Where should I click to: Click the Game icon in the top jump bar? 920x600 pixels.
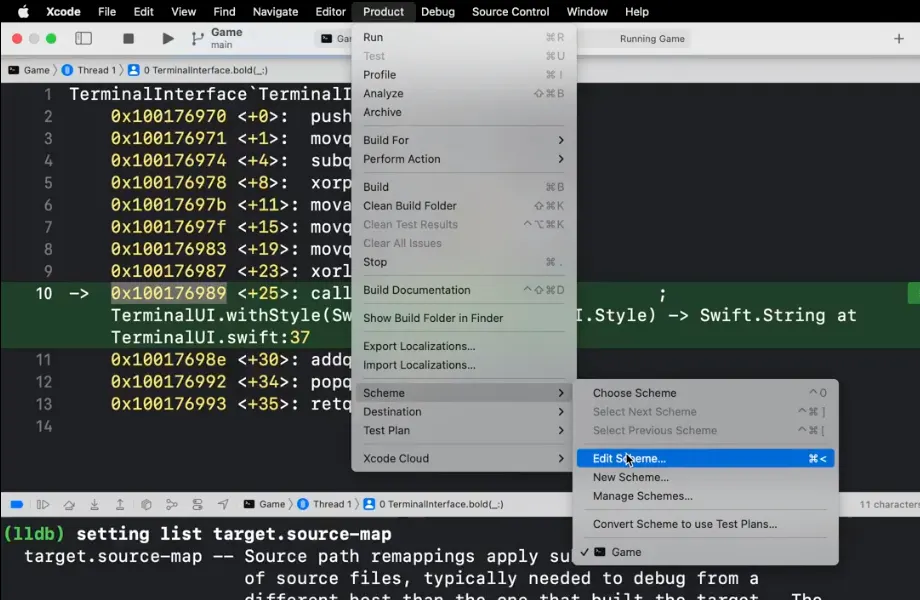(13, 70)
